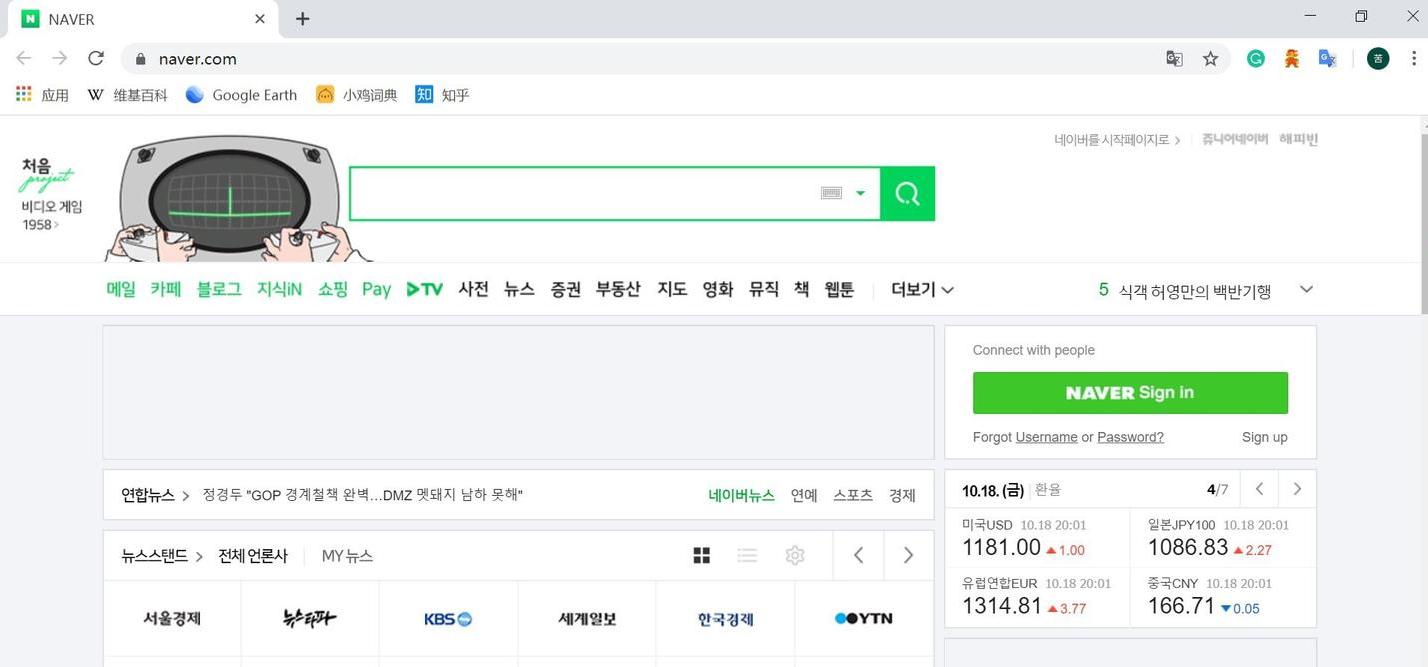1428x667 pixels.
Task: Open the 维基百科 bookmark
Action: coord(127,95)
